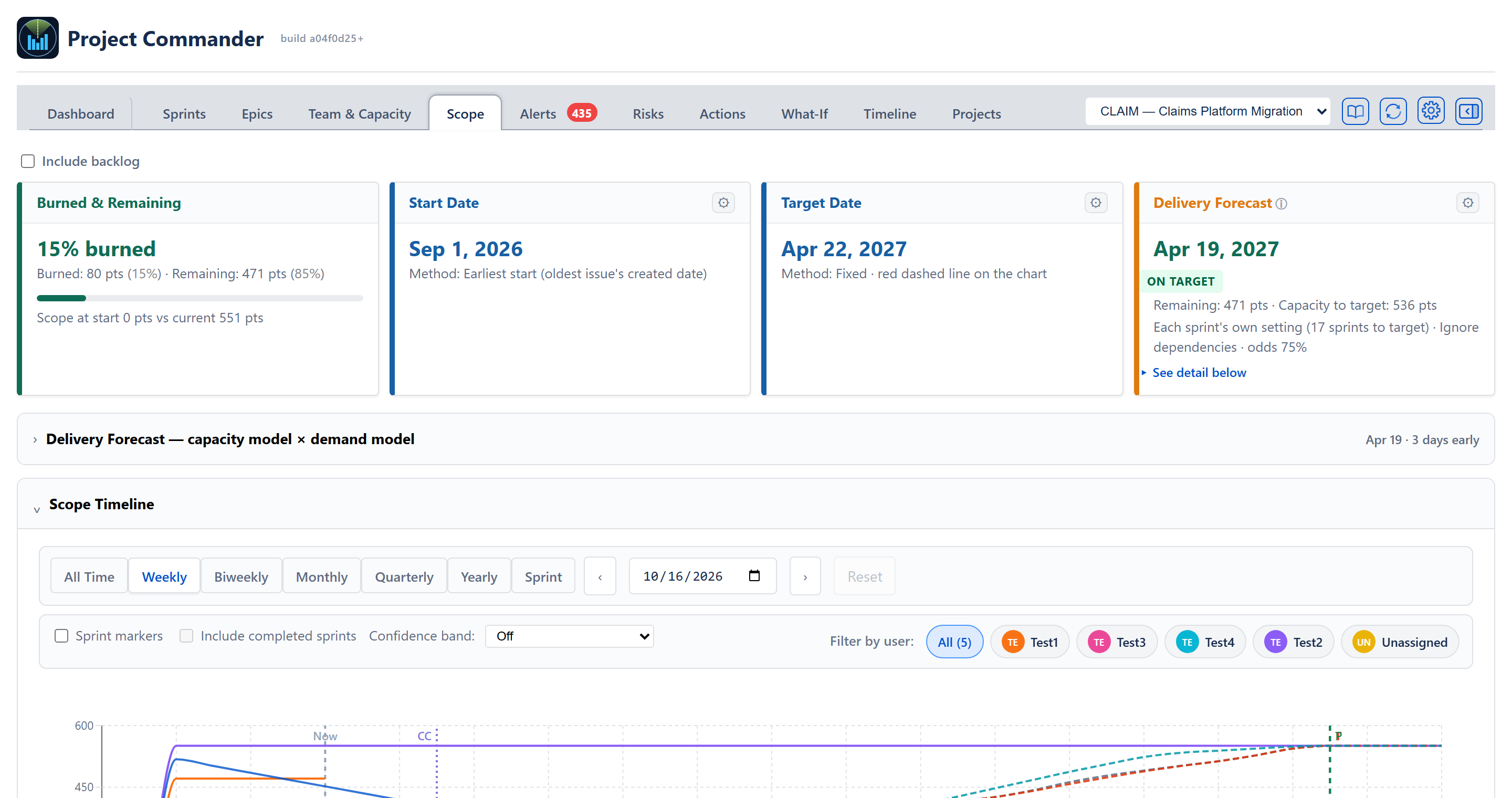
Task: Select the All (5) user filter
Action: (954, 642)
